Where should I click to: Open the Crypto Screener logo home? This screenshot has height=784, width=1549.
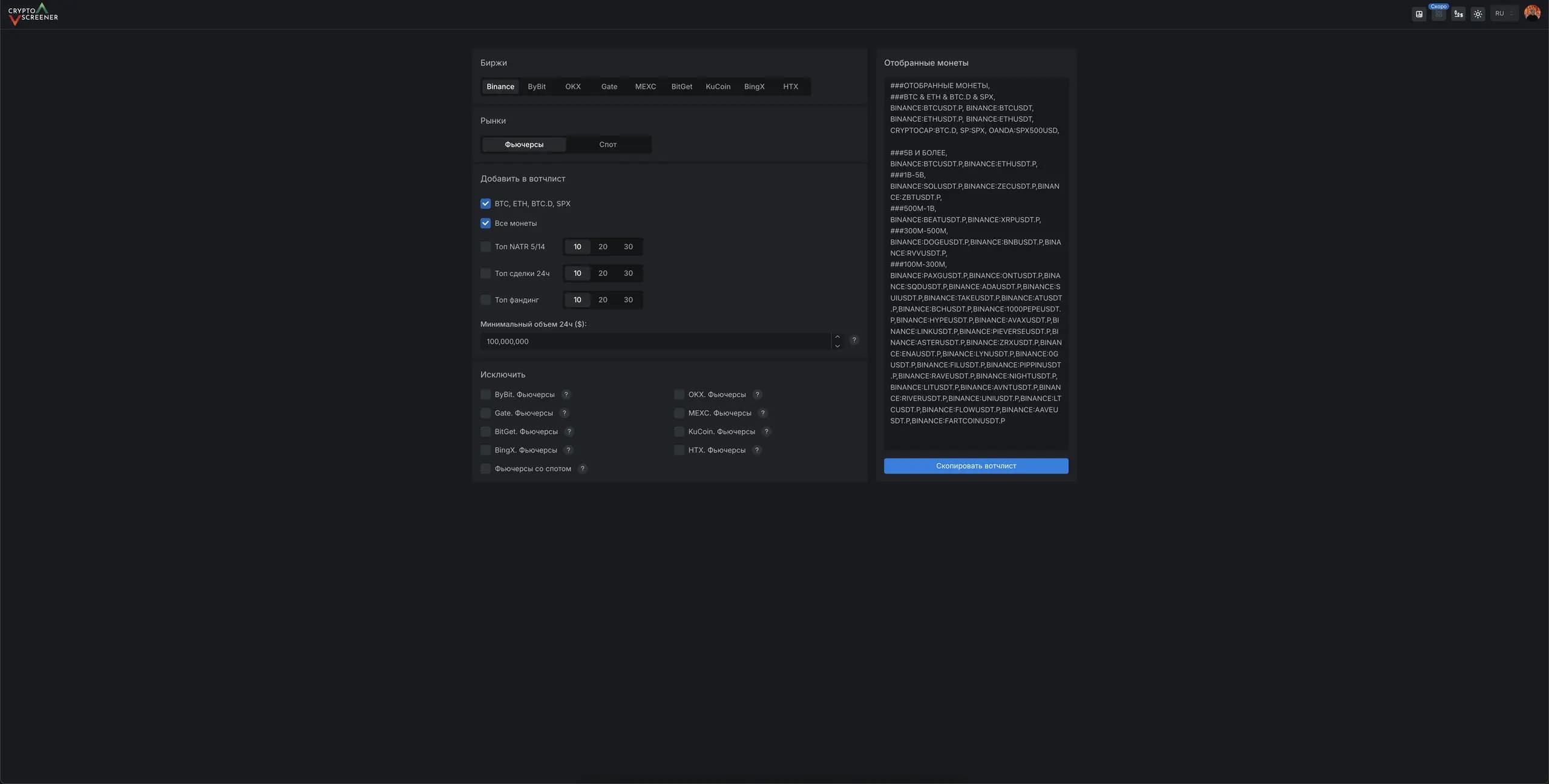tap(33, 14)
